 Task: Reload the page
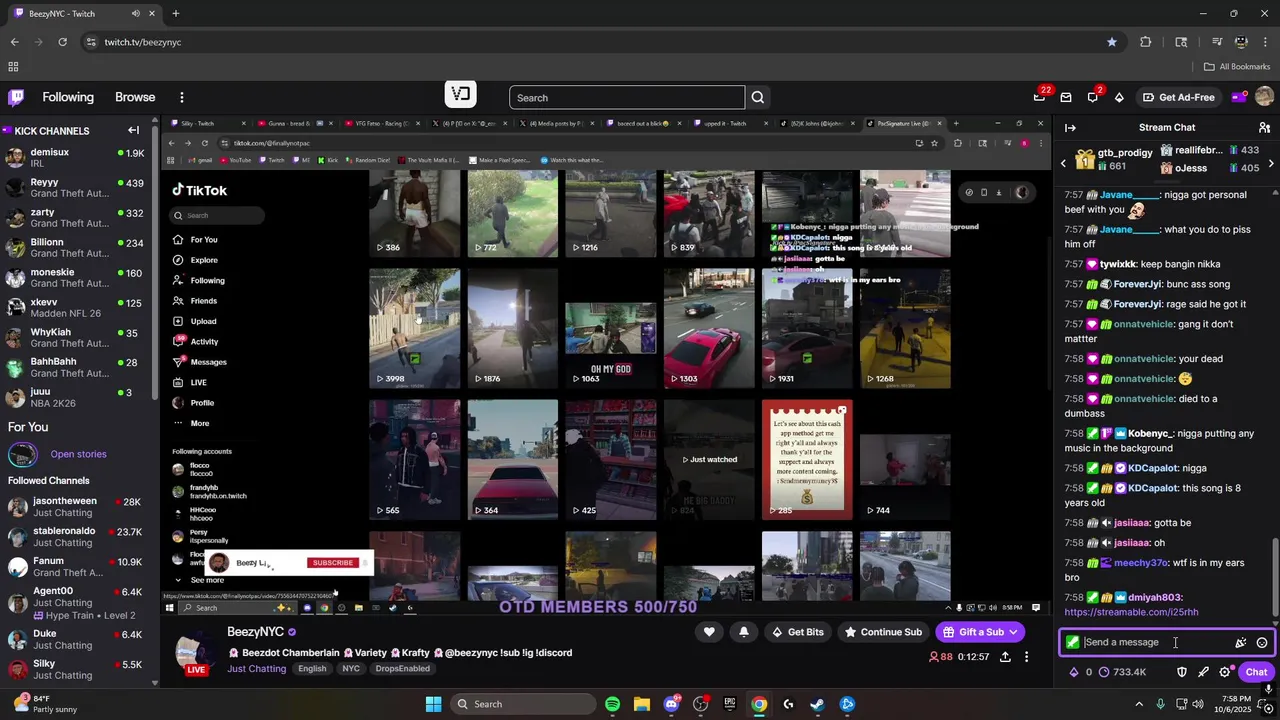pyautogui.click(x=62, y=42)
